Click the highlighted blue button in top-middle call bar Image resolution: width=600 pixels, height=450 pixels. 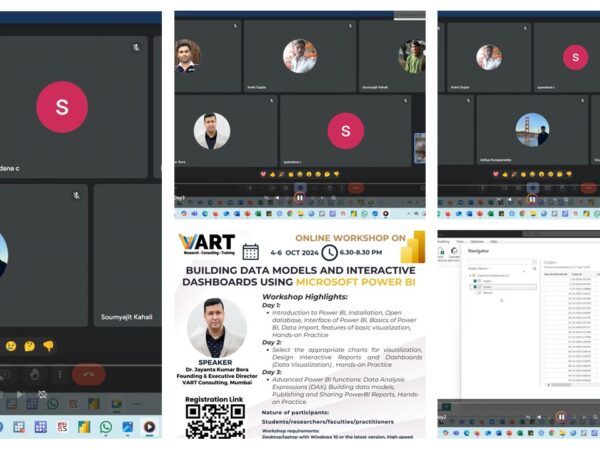(x=300, y=188)
